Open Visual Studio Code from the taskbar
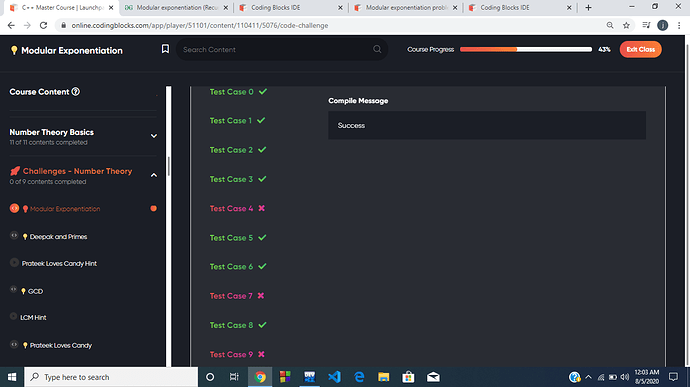This screenshot has height=387, width=690. coord(334,377)
